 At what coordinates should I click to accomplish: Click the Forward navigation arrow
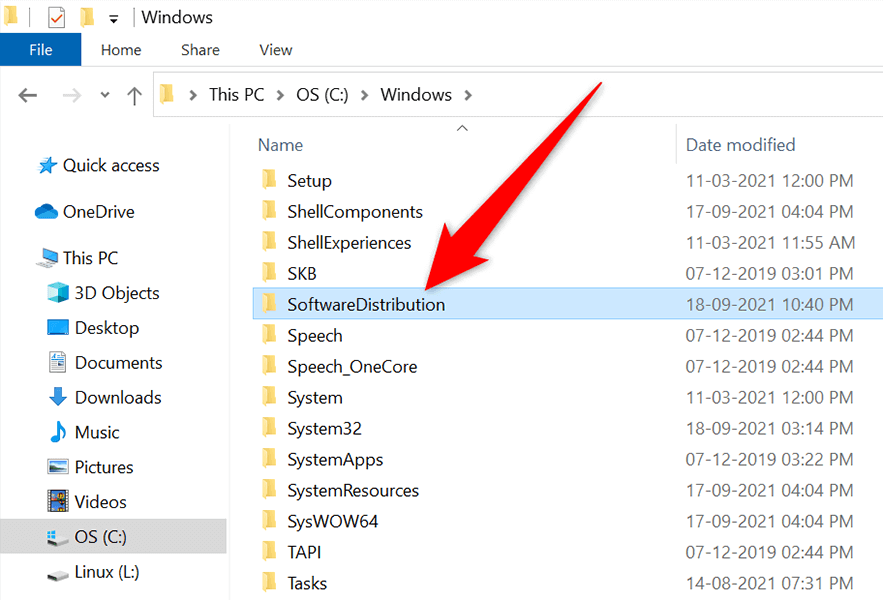point(72,95)
